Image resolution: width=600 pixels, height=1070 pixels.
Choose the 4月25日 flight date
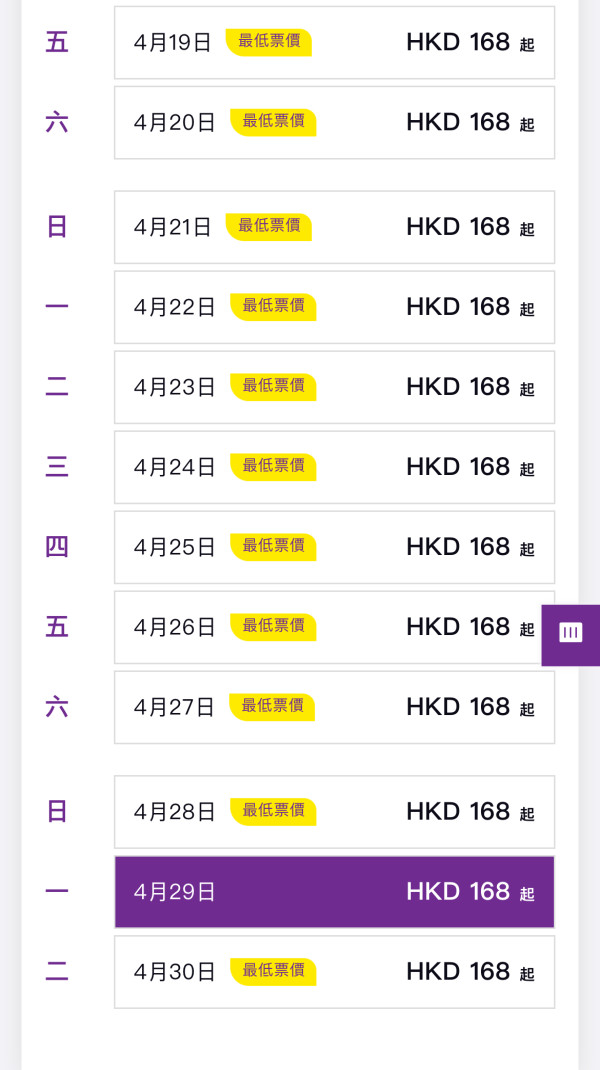point(334,547)
